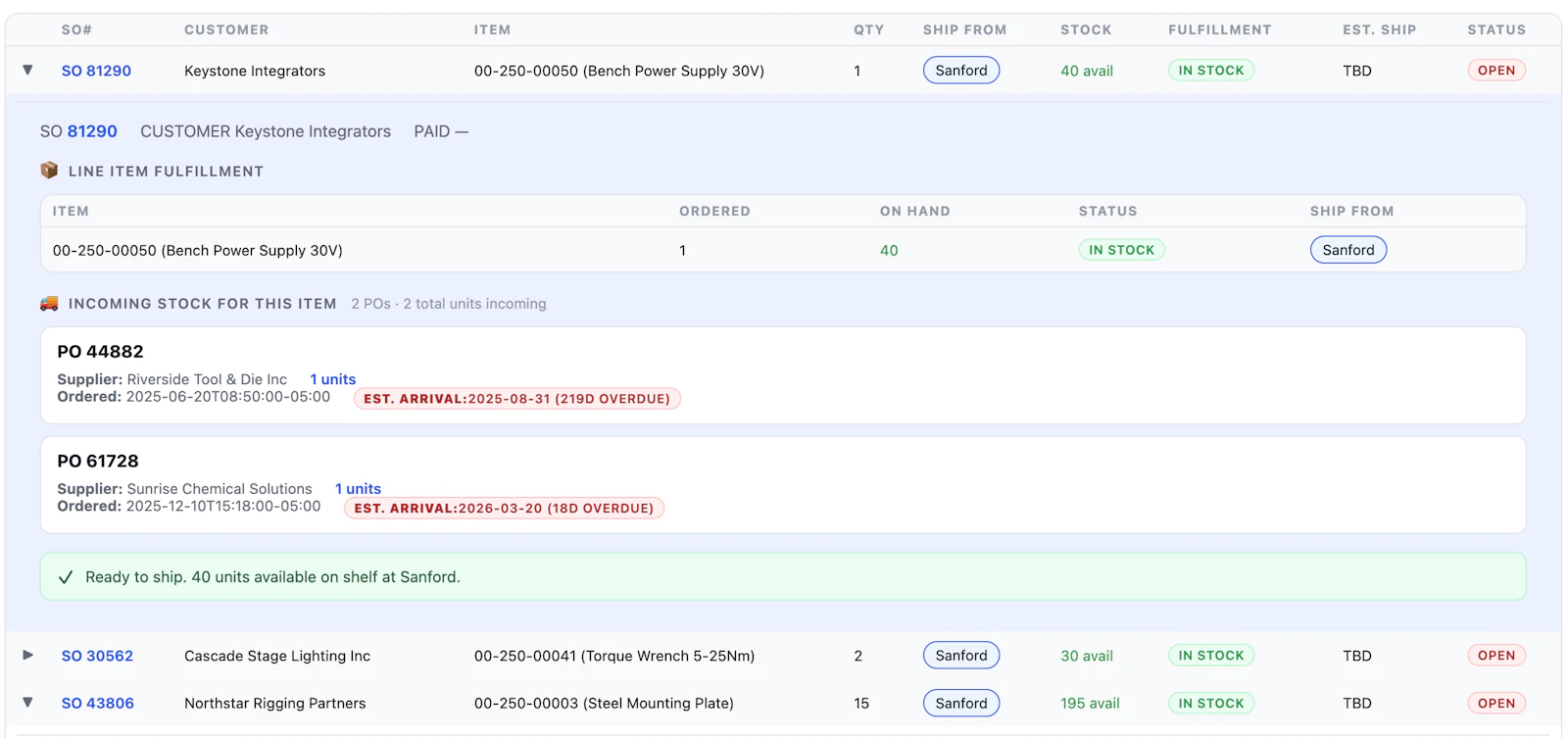Click the 1 units link for PO 44882
Screen dimensions: 1568x738
click(333, 379)
